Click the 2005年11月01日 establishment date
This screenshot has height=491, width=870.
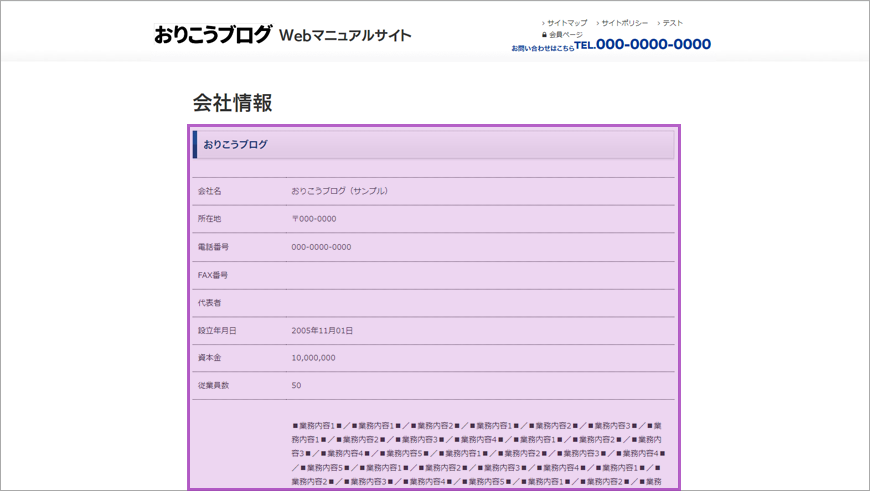pos(322,330)
